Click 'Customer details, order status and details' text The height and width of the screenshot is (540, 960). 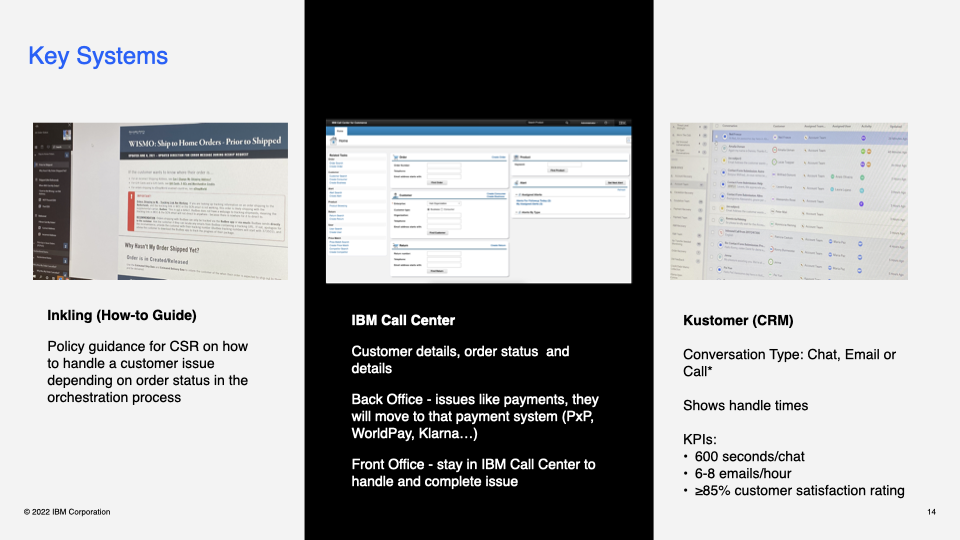[x=460, y=360]
